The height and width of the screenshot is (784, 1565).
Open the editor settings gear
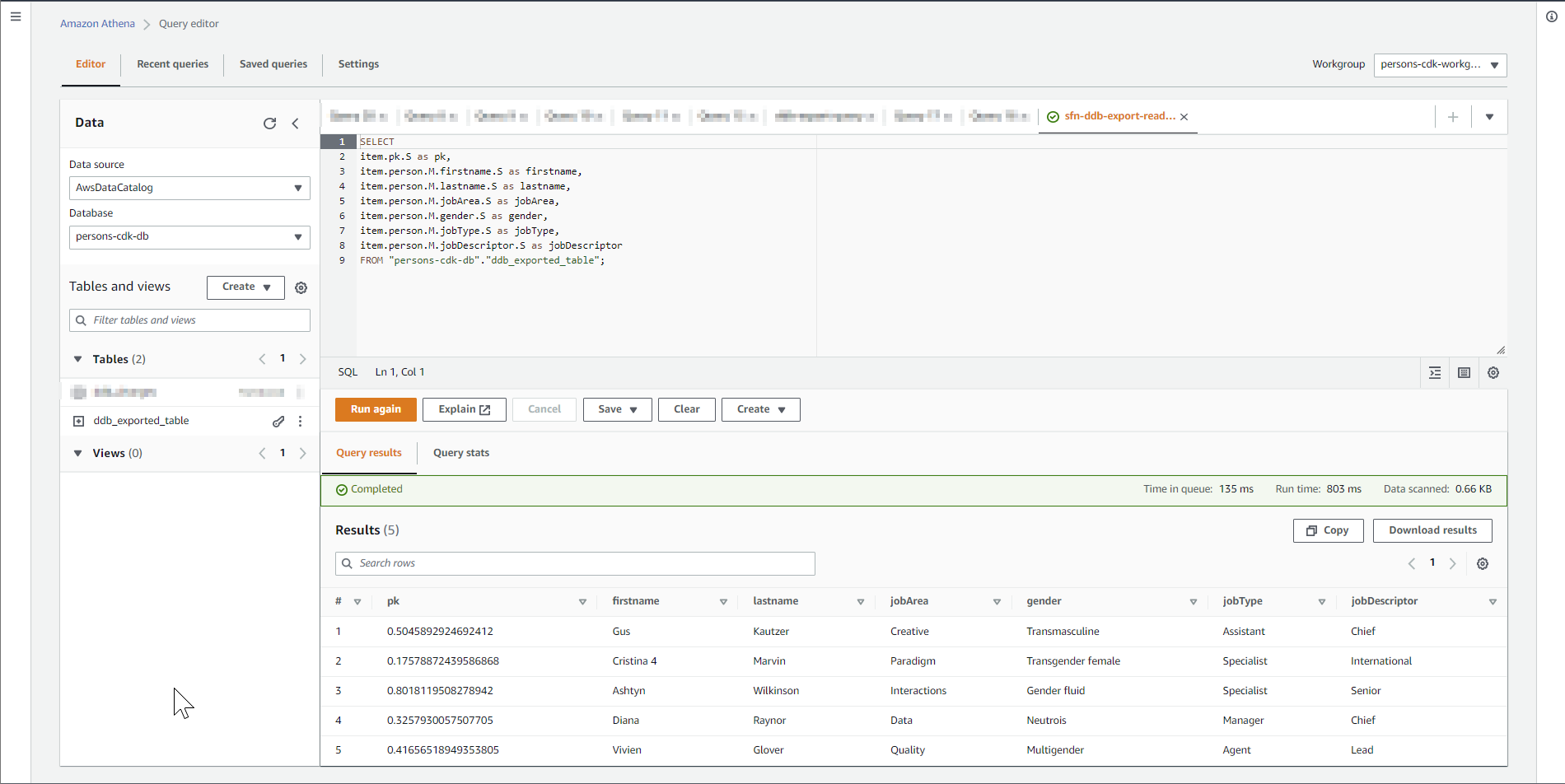coord(1493,372)
